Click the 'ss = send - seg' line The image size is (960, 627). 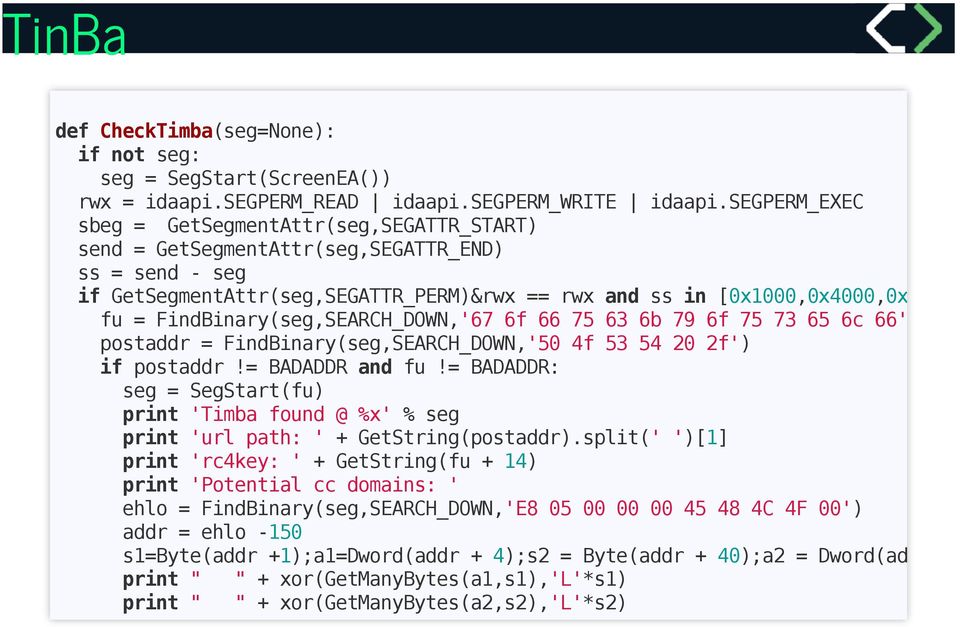tap(162, 273)
